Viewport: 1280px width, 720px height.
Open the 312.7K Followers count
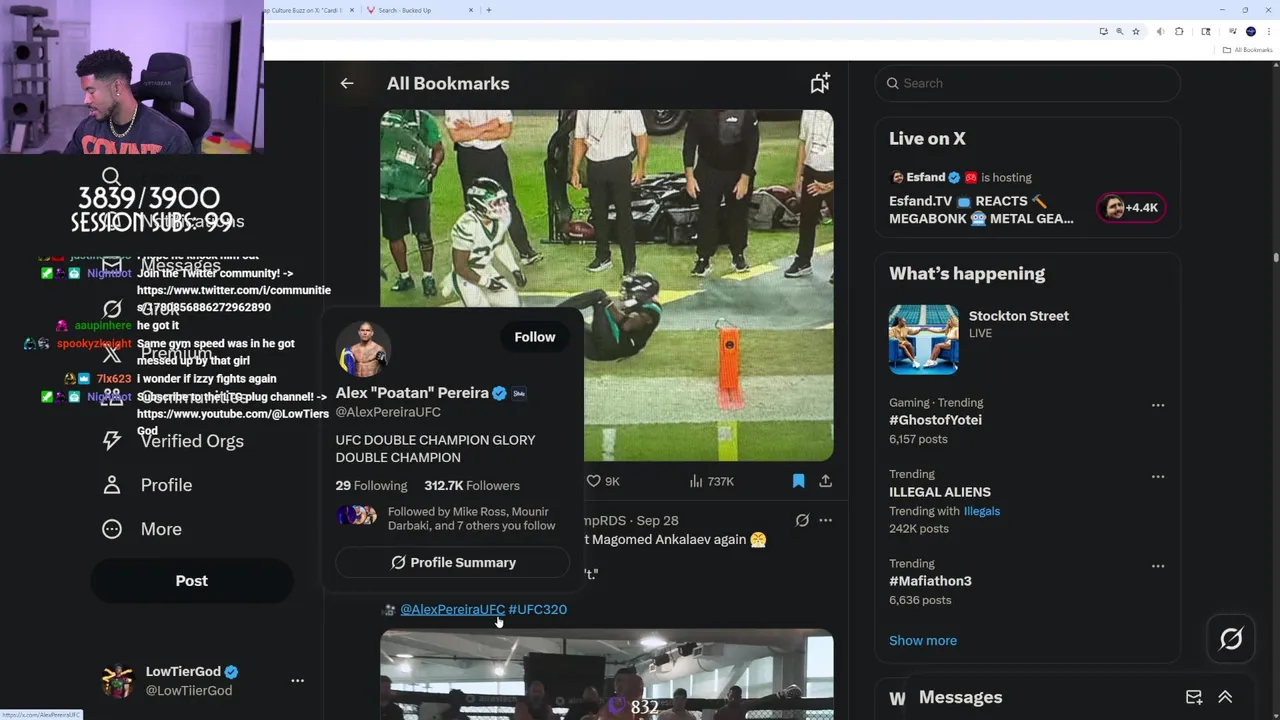pos(472,486)
